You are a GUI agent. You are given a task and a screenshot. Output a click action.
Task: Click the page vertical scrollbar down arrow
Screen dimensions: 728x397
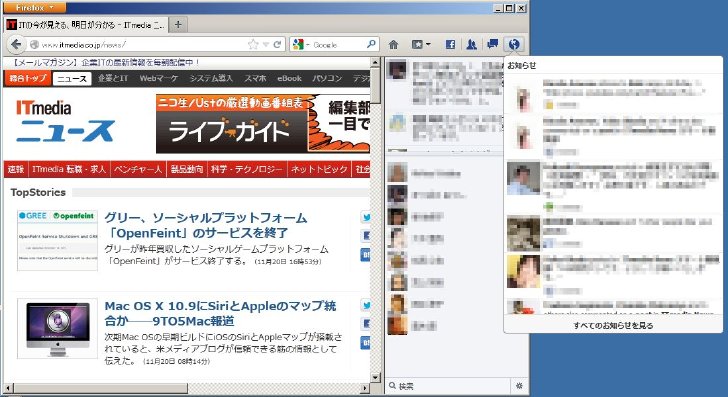375,377
